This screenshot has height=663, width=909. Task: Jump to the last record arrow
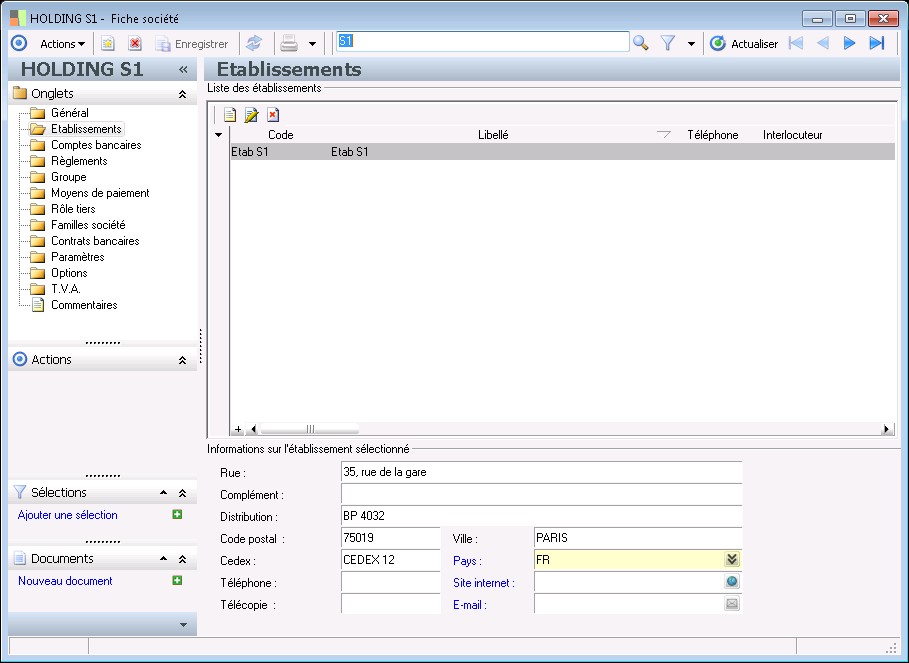coord(877,43)
